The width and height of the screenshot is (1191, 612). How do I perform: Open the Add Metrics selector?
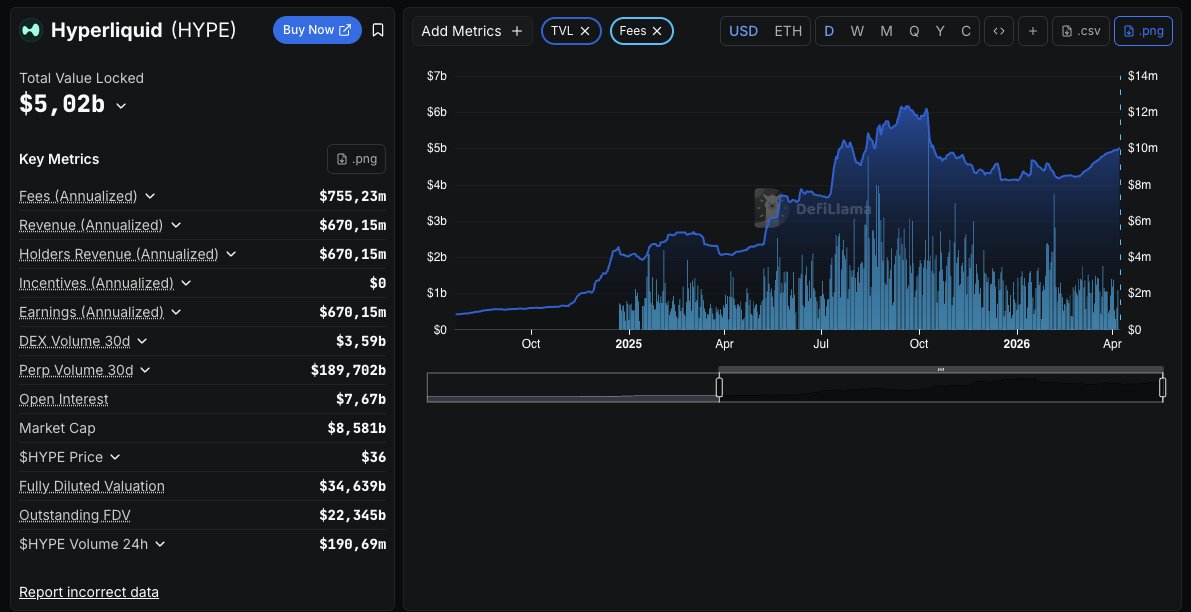click(471, 31)
